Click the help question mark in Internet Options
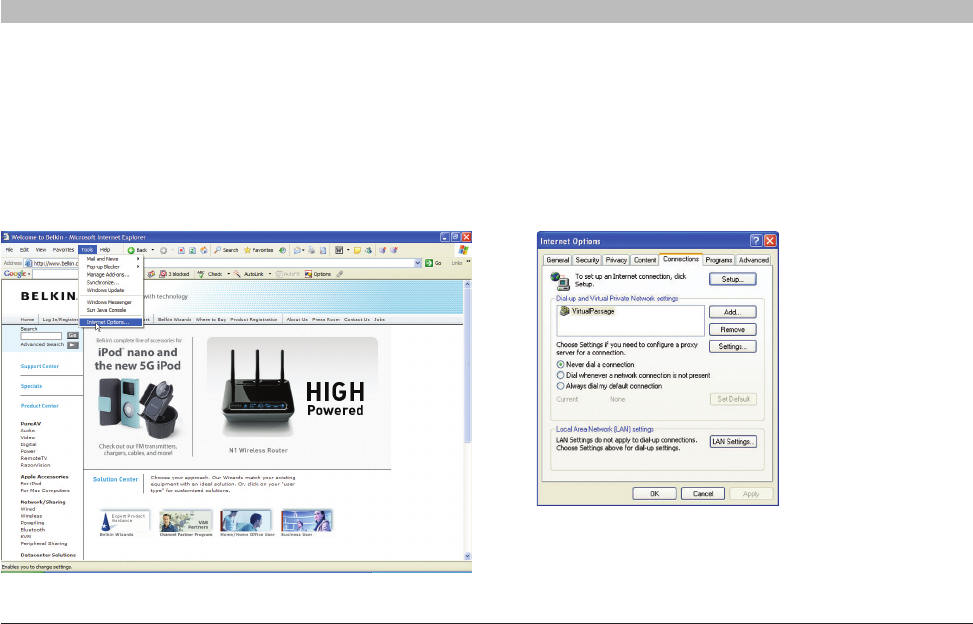This screenshot has height=624, width=973. pos(755,241)
